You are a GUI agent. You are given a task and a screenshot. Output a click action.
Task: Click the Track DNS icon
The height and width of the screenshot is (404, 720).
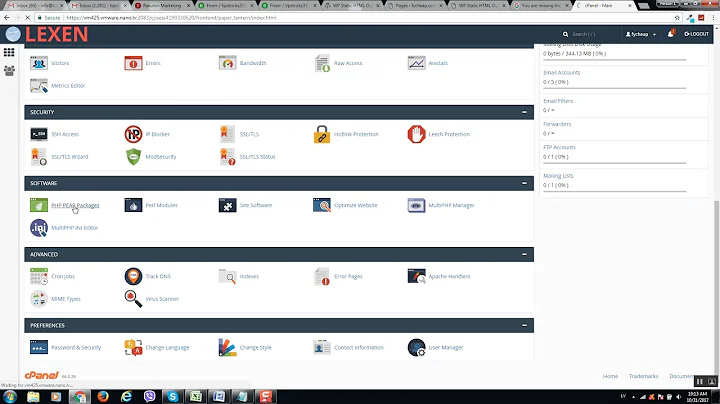coord(133,276)
